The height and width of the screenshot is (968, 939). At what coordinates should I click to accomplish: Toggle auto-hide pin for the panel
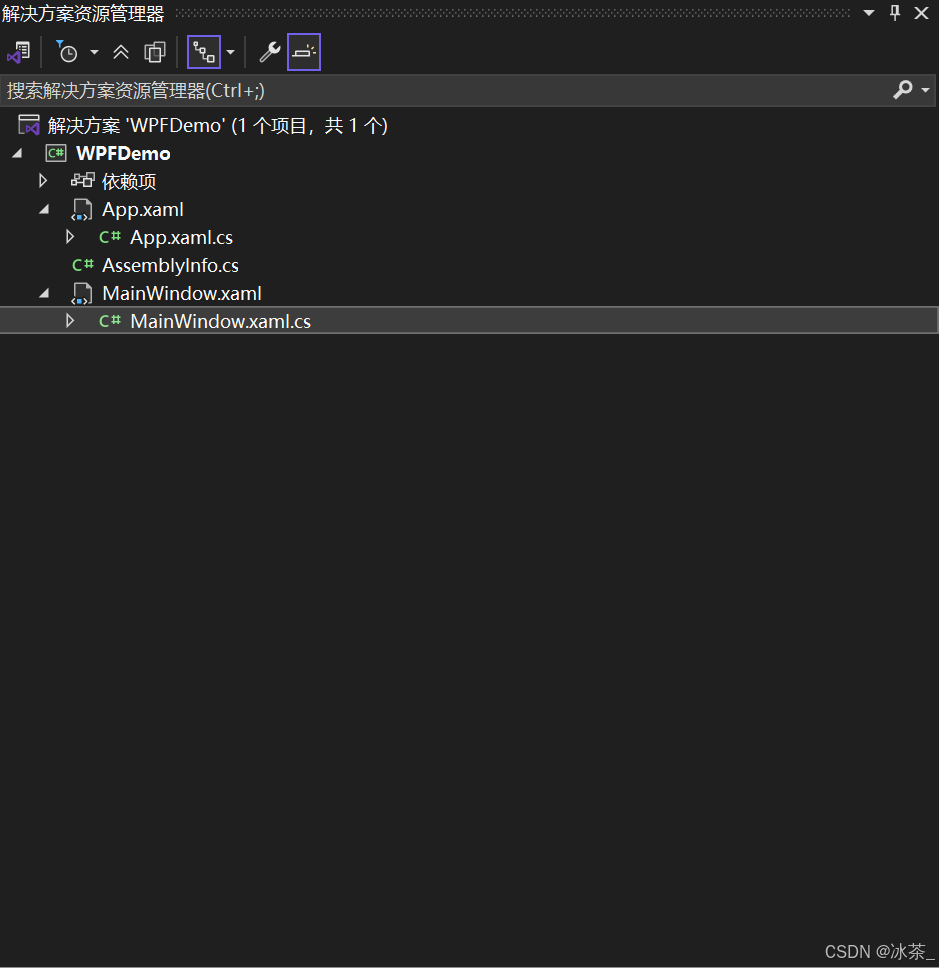pyautogui.click(x=895, y=13)
